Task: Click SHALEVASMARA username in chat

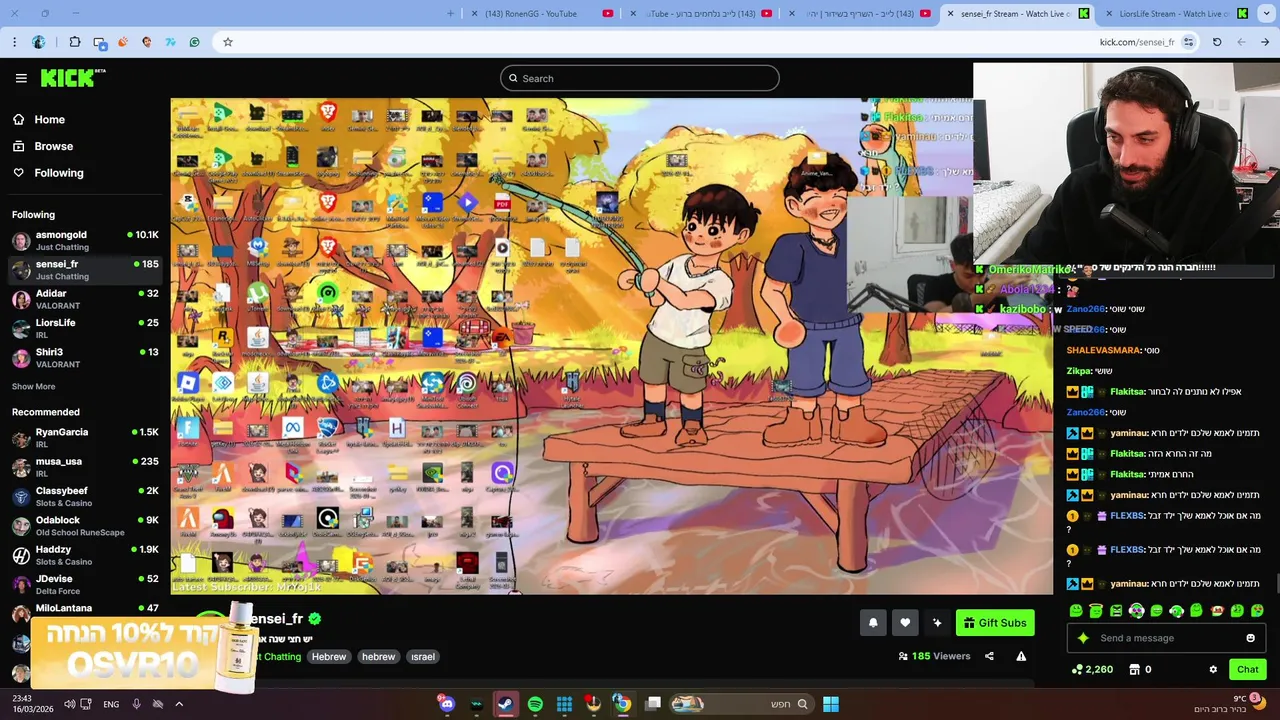Action: 1103,350
